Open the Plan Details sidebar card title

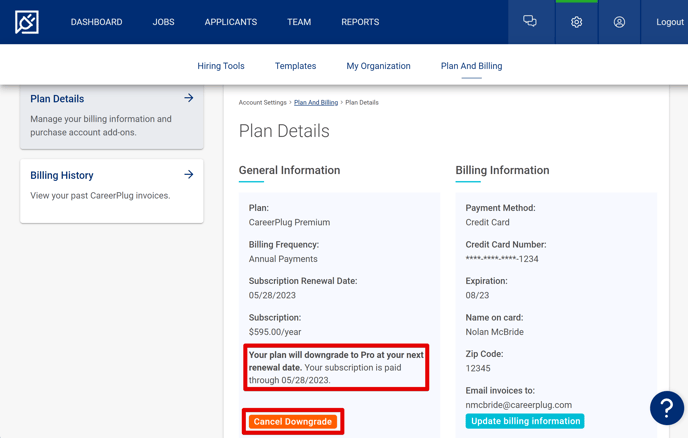[57, 99]
